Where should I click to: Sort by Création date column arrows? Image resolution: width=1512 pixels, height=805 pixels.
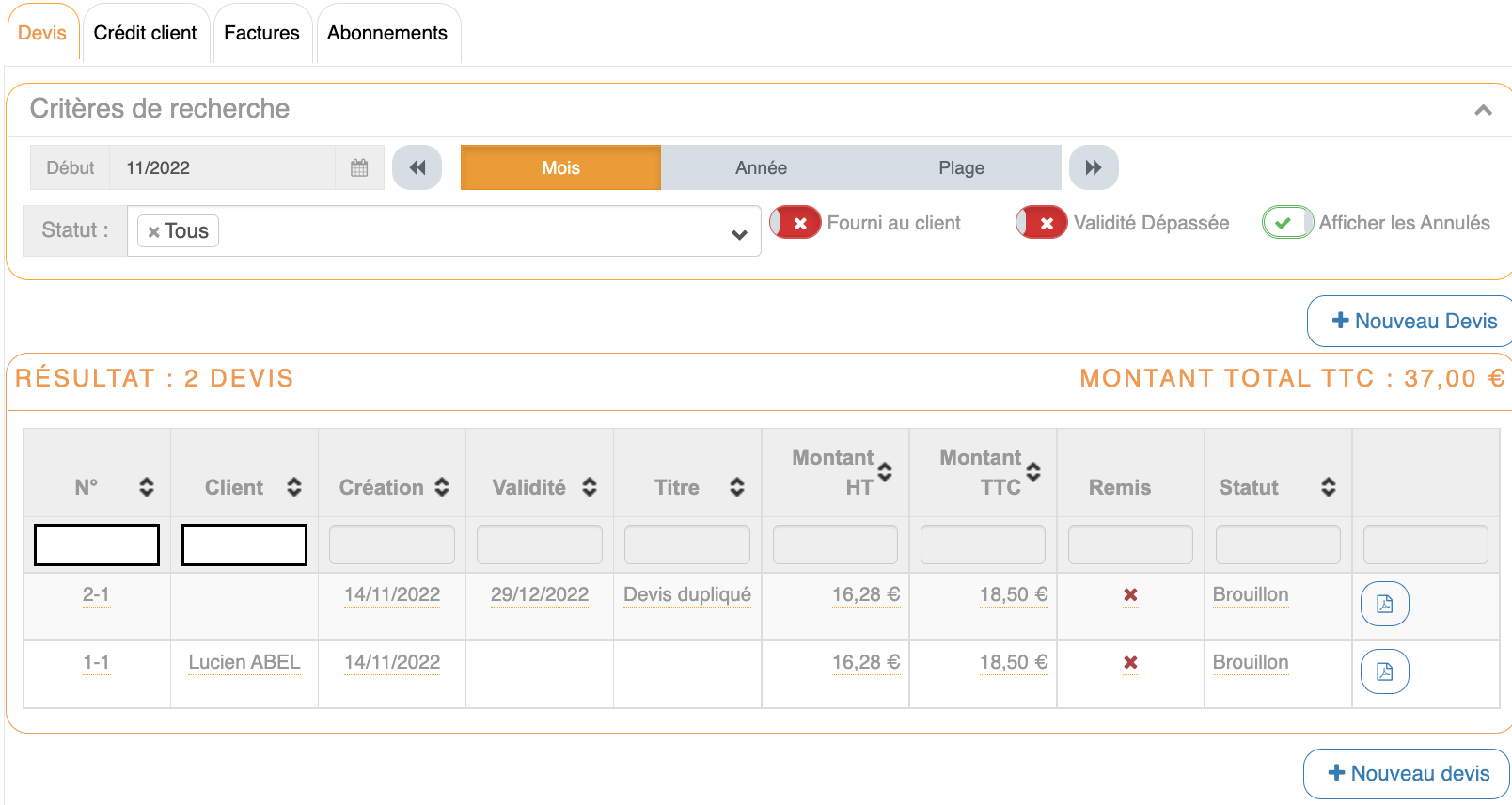coord(442,487)
